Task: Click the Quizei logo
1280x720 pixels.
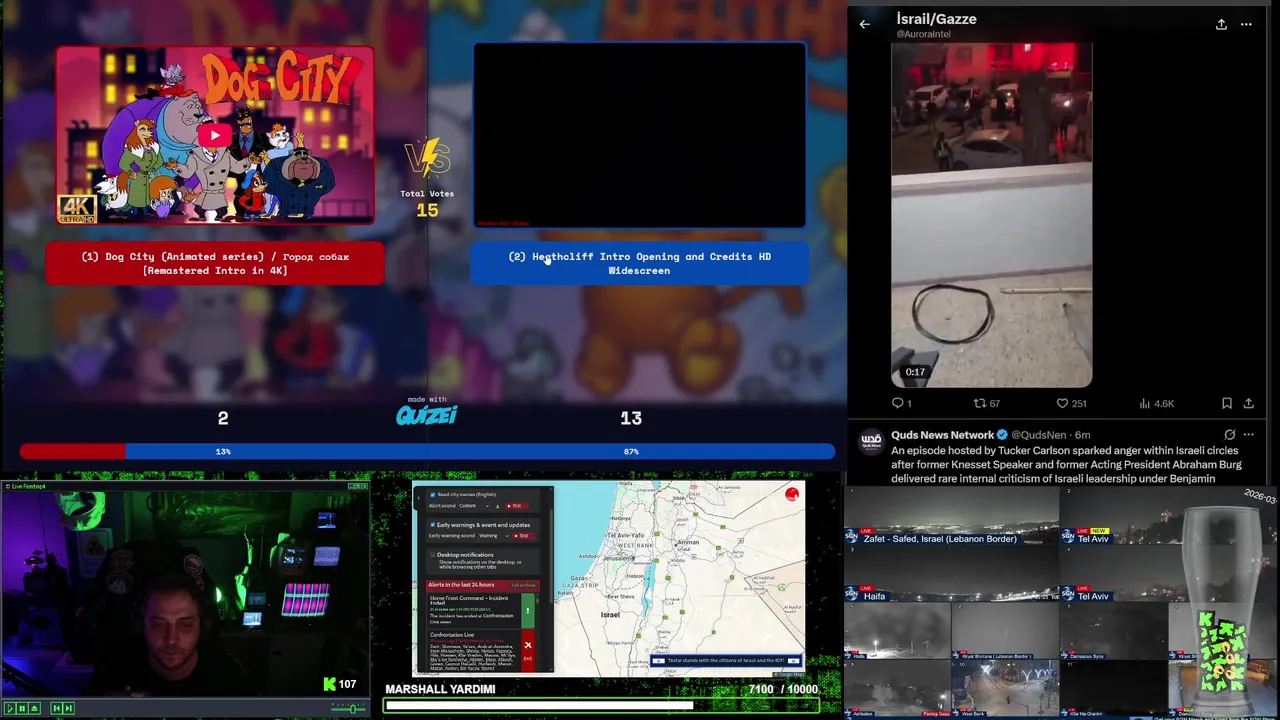Action: click(x=427, y=415)
